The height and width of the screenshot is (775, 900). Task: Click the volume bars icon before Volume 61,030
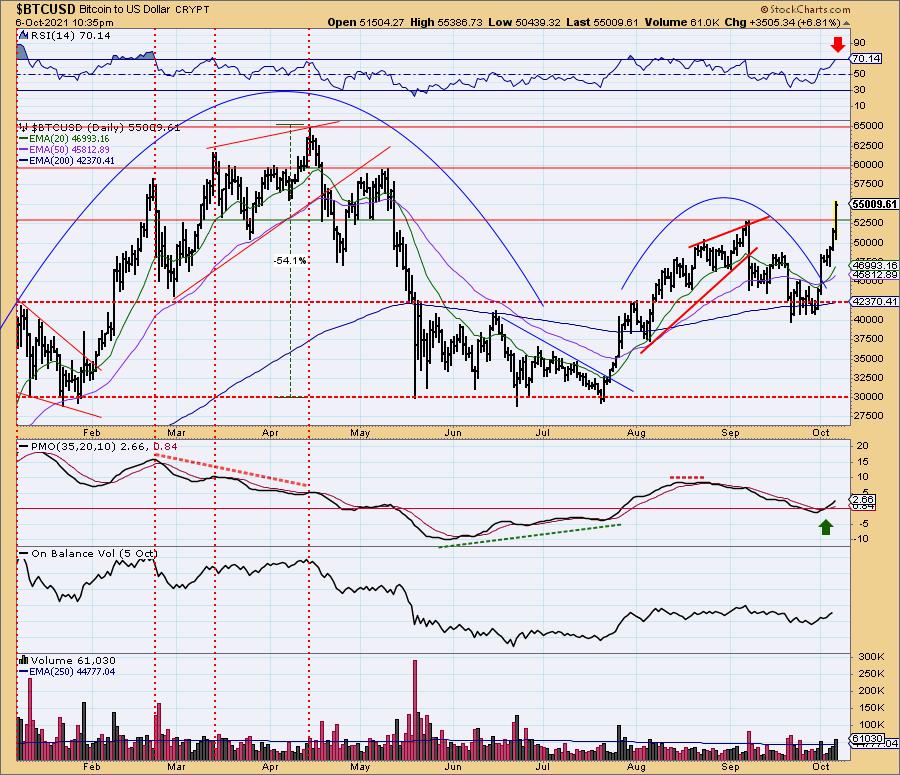tap(24, 660)
